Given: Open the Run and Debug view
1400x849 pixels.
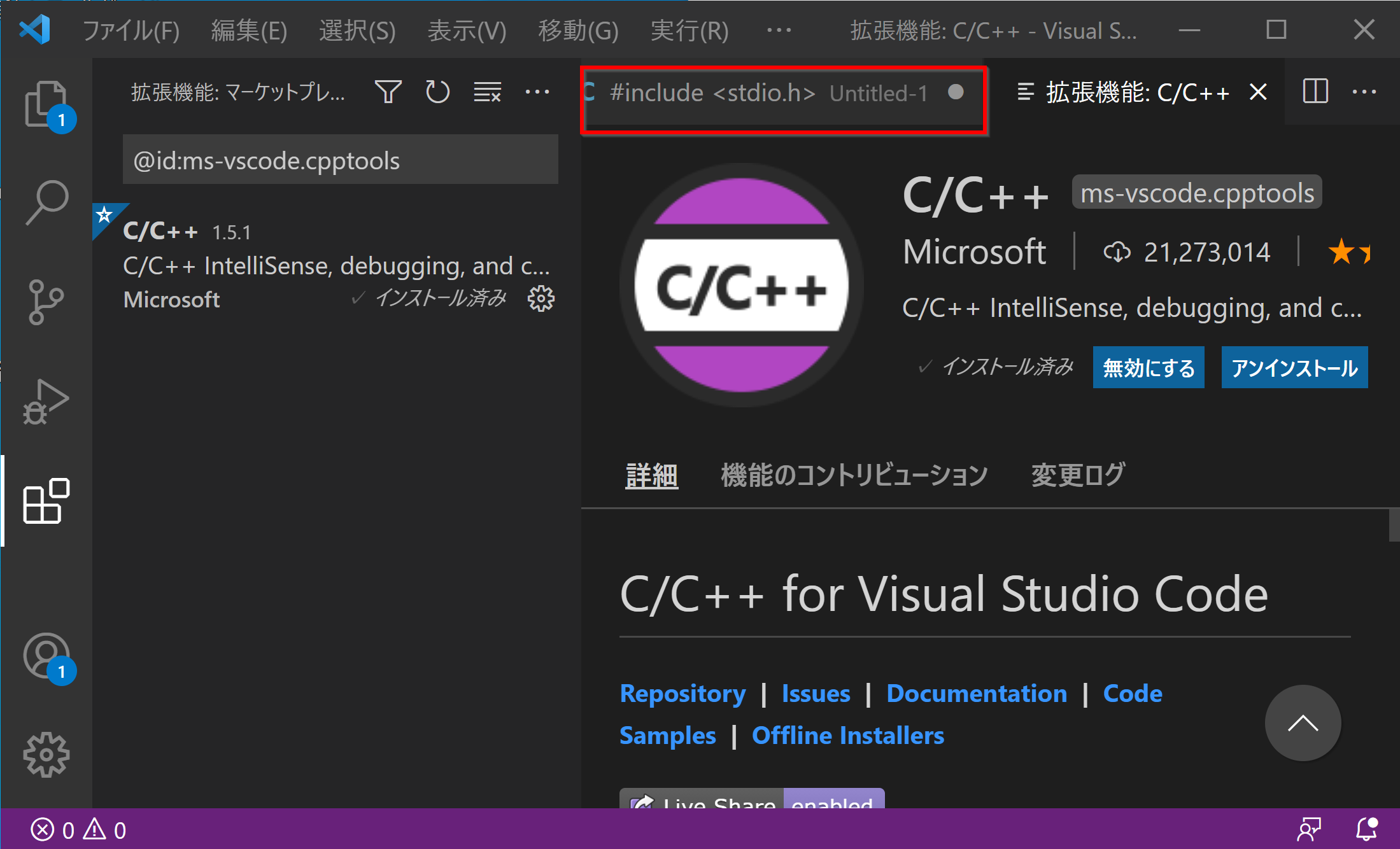Looking at the screenshot, I should pos(46,401).
